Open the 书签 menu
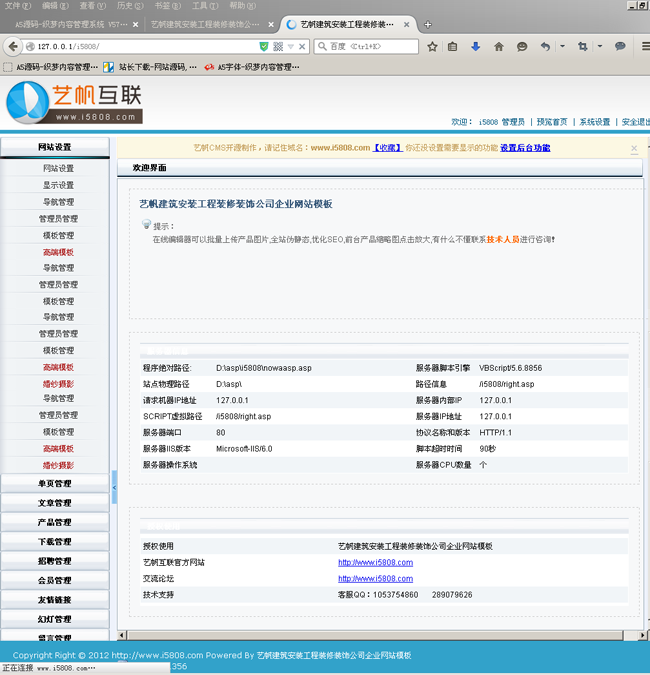Screen dimensions: 650x675 click(x=167, y=6)
